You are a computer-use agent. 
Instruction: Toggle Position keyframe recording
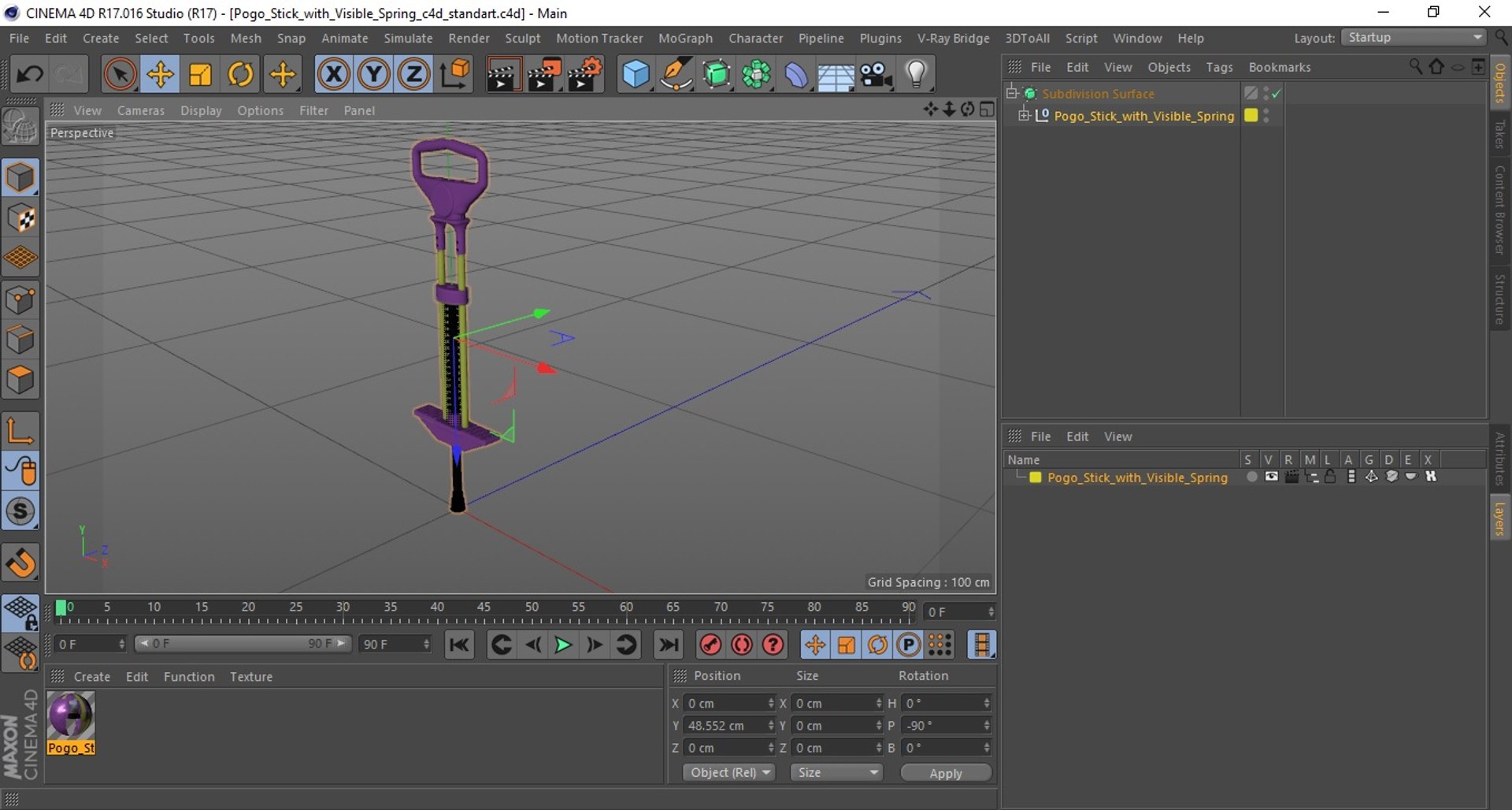[x=815, y=645]
